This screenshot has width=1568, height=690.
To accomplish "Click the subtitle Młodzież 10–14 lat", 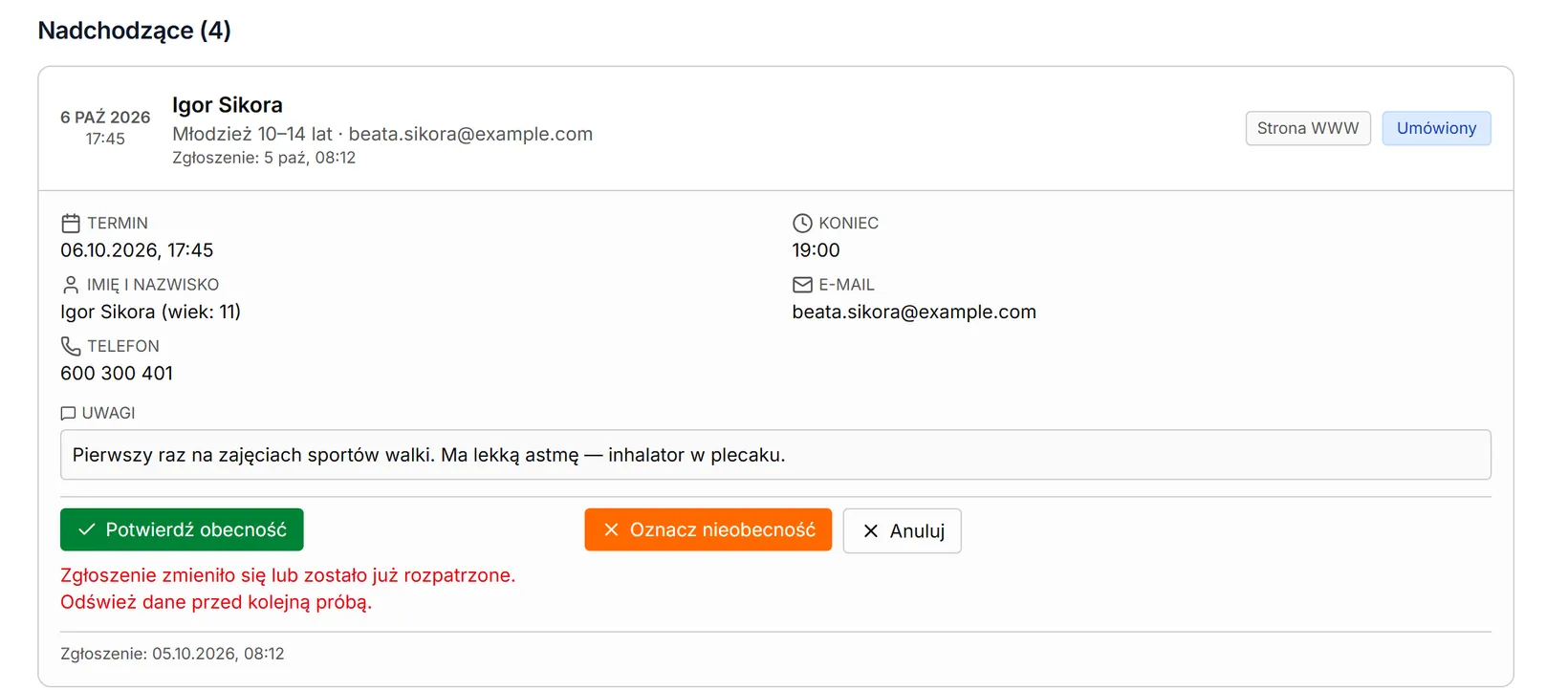I will point(252,134).
